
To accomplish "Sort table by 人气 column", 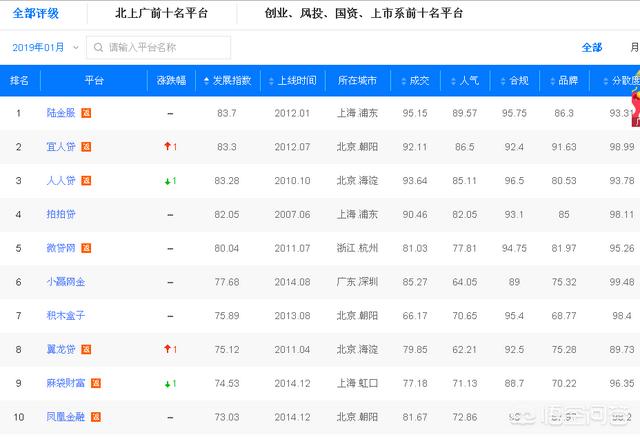I will pos(464,80).
